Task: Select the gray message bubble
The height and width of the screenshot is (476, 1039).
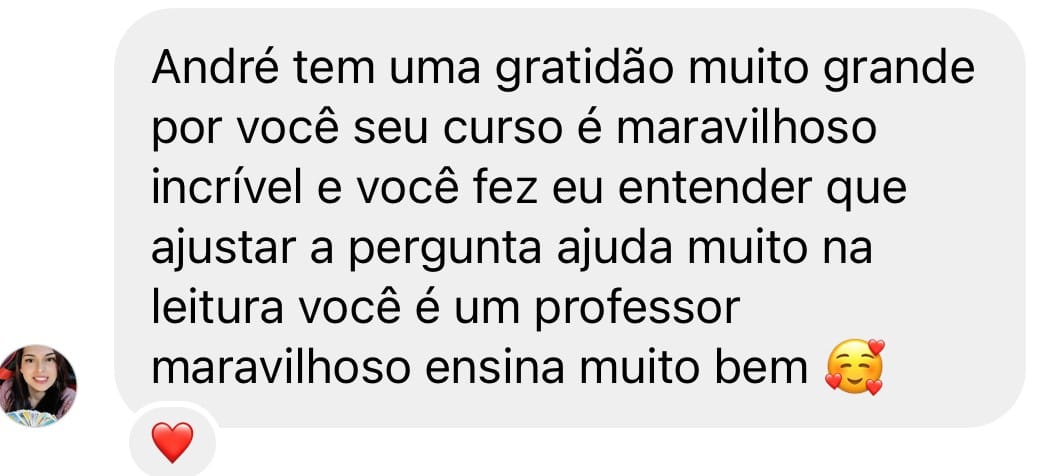Action: (570, 218)
